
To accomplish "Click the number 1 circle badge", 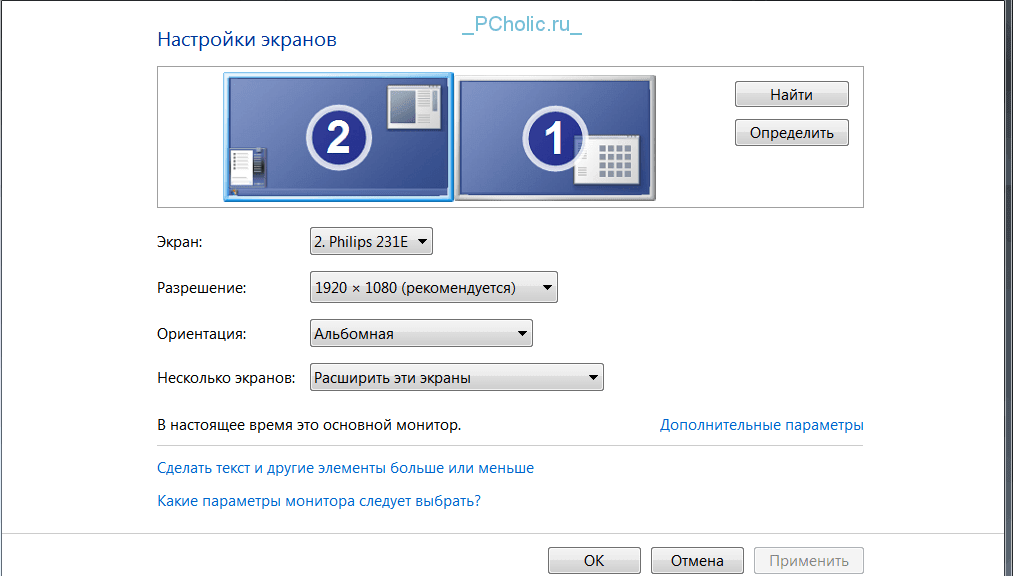I will pyautogui.click(x=555, y=137).
